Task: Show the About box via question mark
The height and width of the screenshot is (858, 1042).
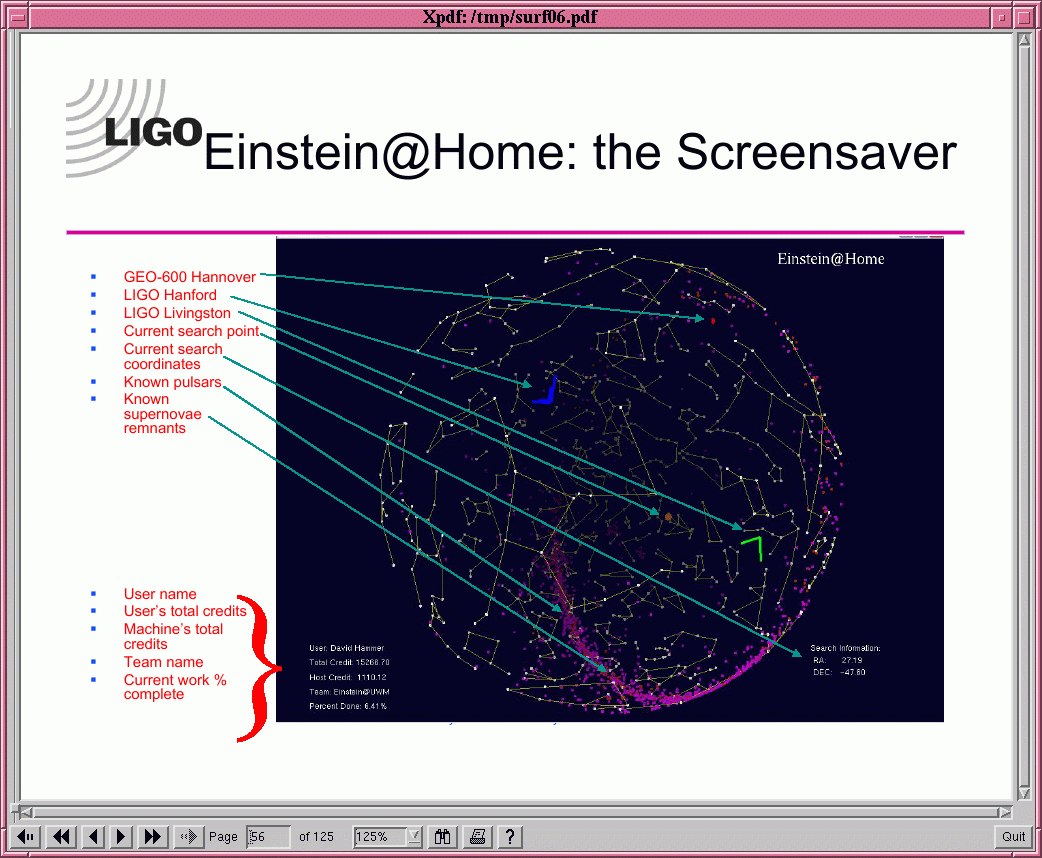Action: point(510,836)
